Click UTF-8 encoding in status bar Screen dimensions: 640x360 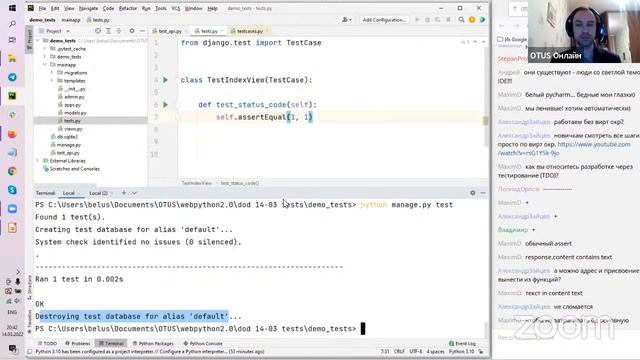pyautogui.click(x=416, y=351)
